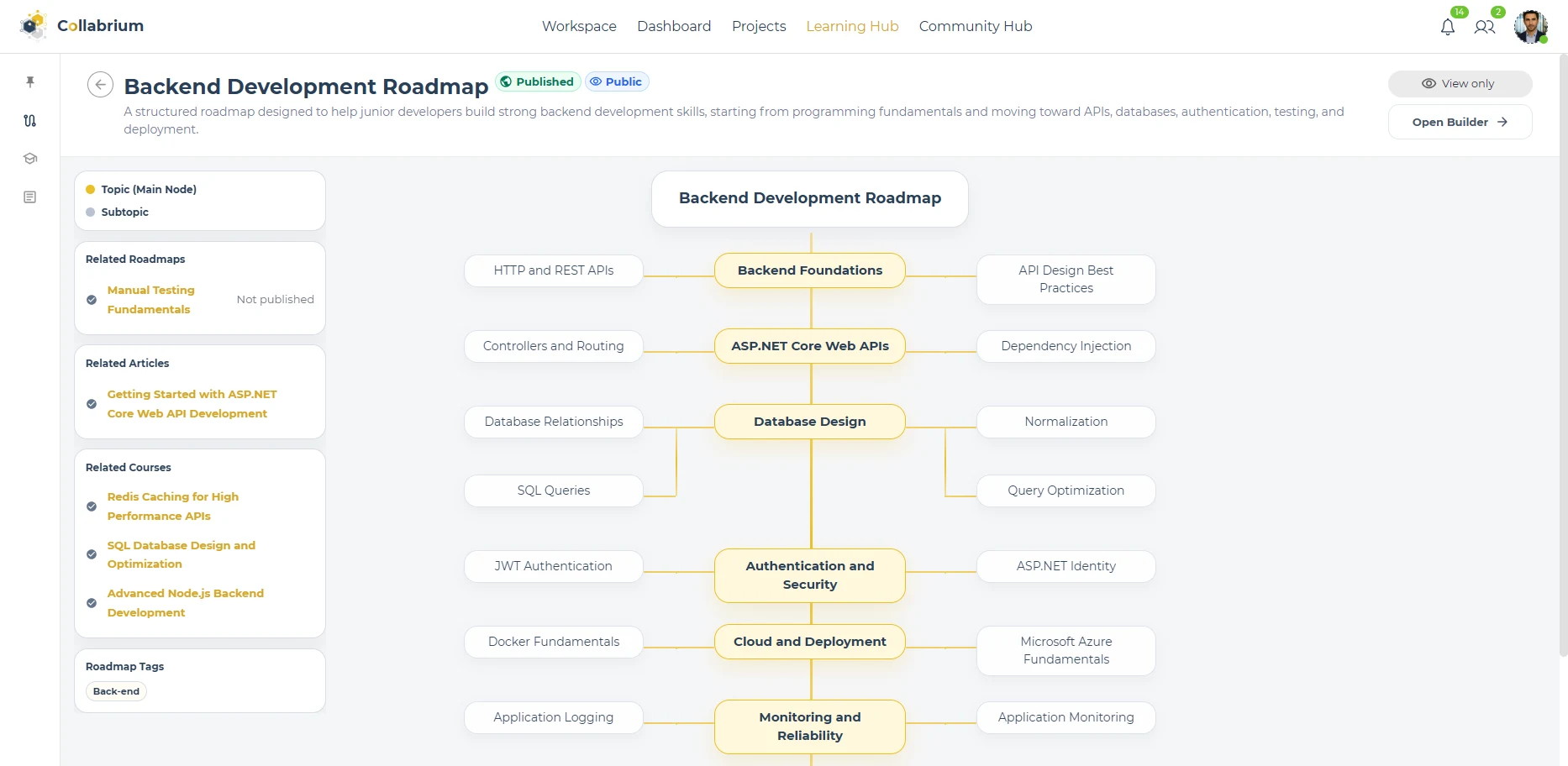Open SQL Database Design and Optimization course

(x=182, y=554)
